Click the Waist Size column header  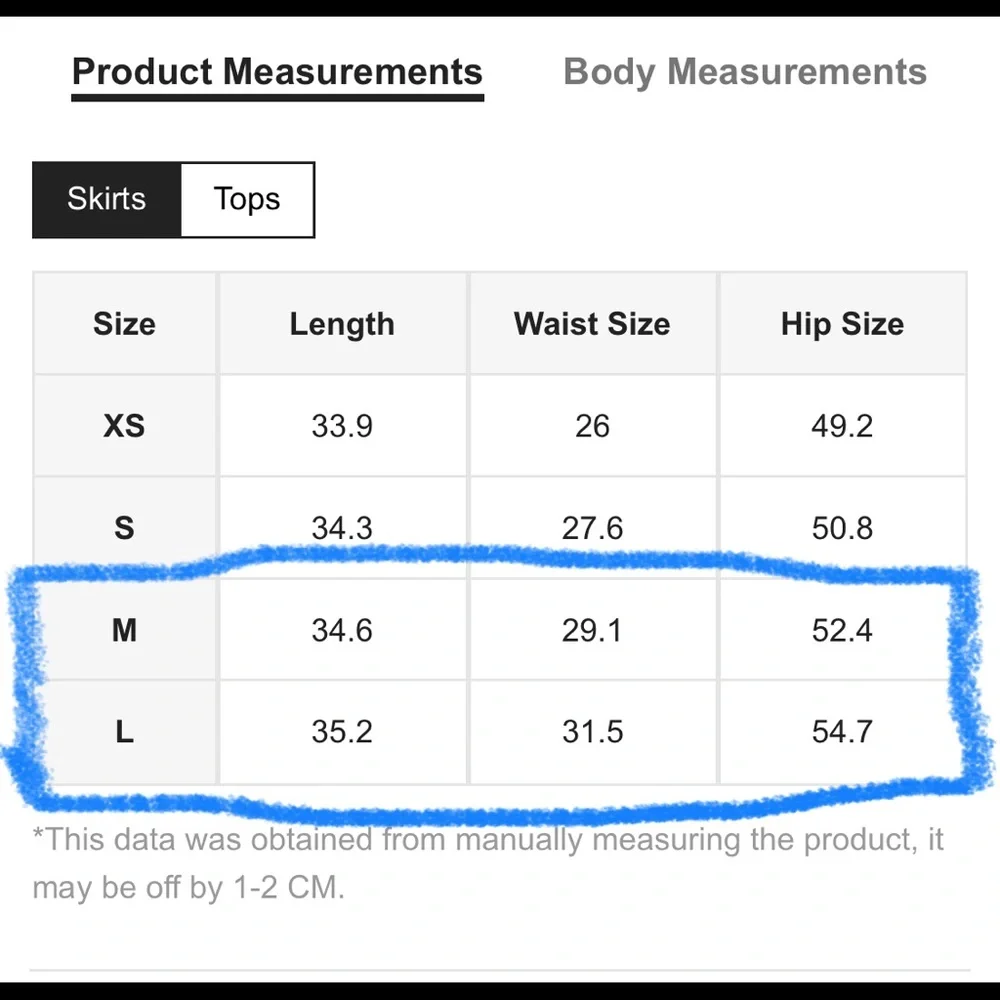click(592, 324)
